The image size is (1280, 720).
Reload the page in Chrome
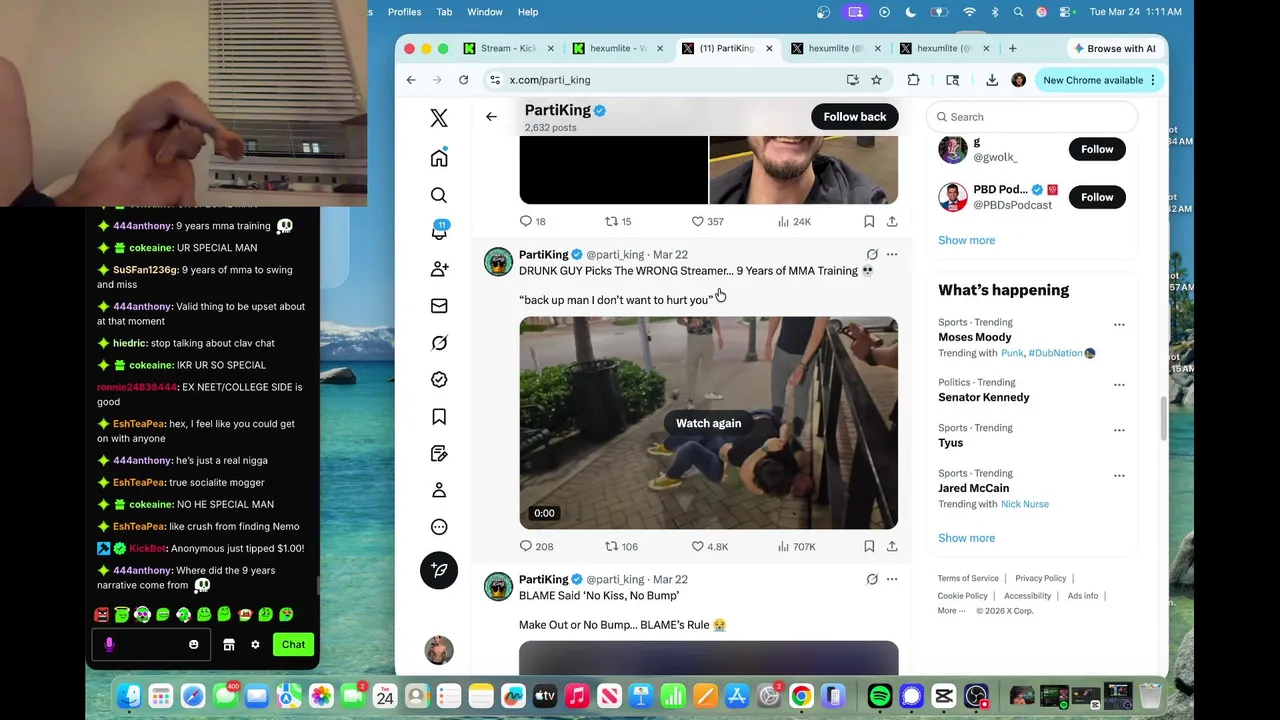464,80
